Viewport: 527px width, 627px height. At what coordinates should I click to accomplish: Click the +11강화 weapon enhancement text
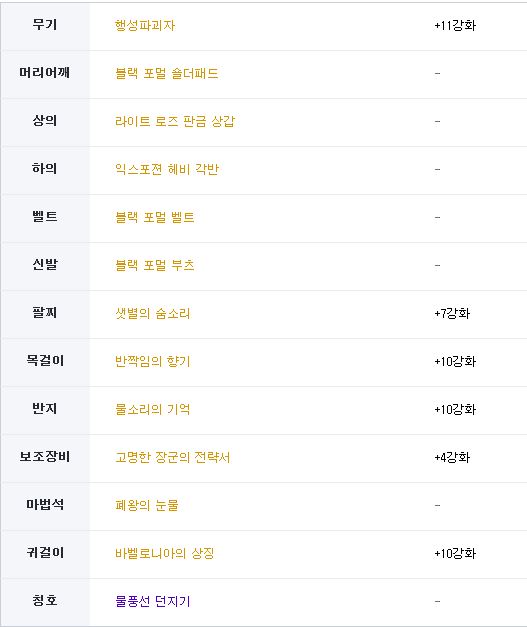pos(455,26)
